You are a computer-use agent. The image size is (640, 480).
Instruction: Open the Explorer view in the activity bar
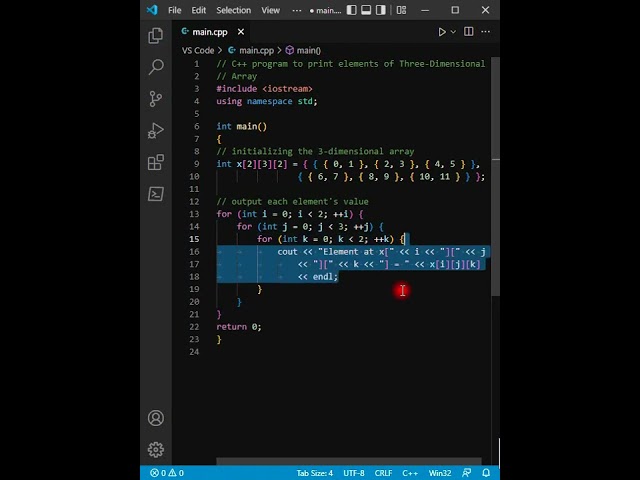pos(156,36)
